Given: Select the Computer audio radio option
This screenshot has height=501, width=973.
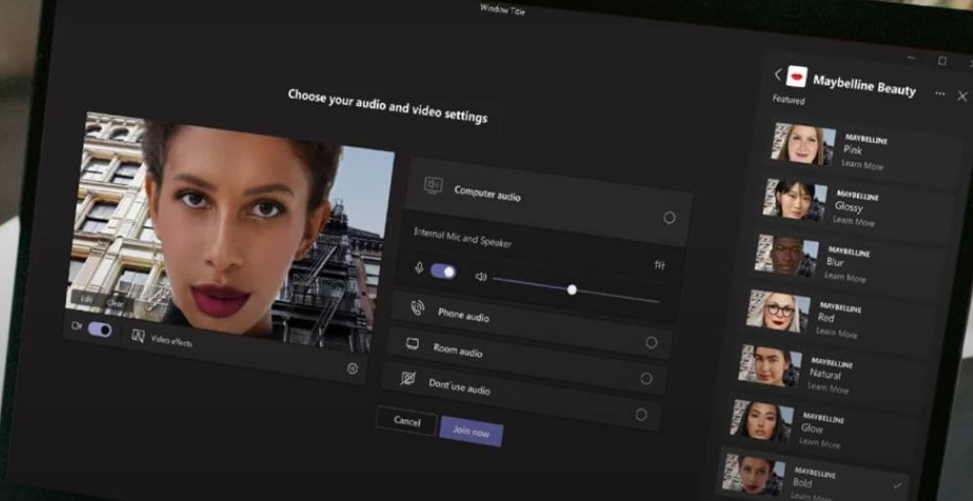Looking at the screenshot, I should 669,218.
